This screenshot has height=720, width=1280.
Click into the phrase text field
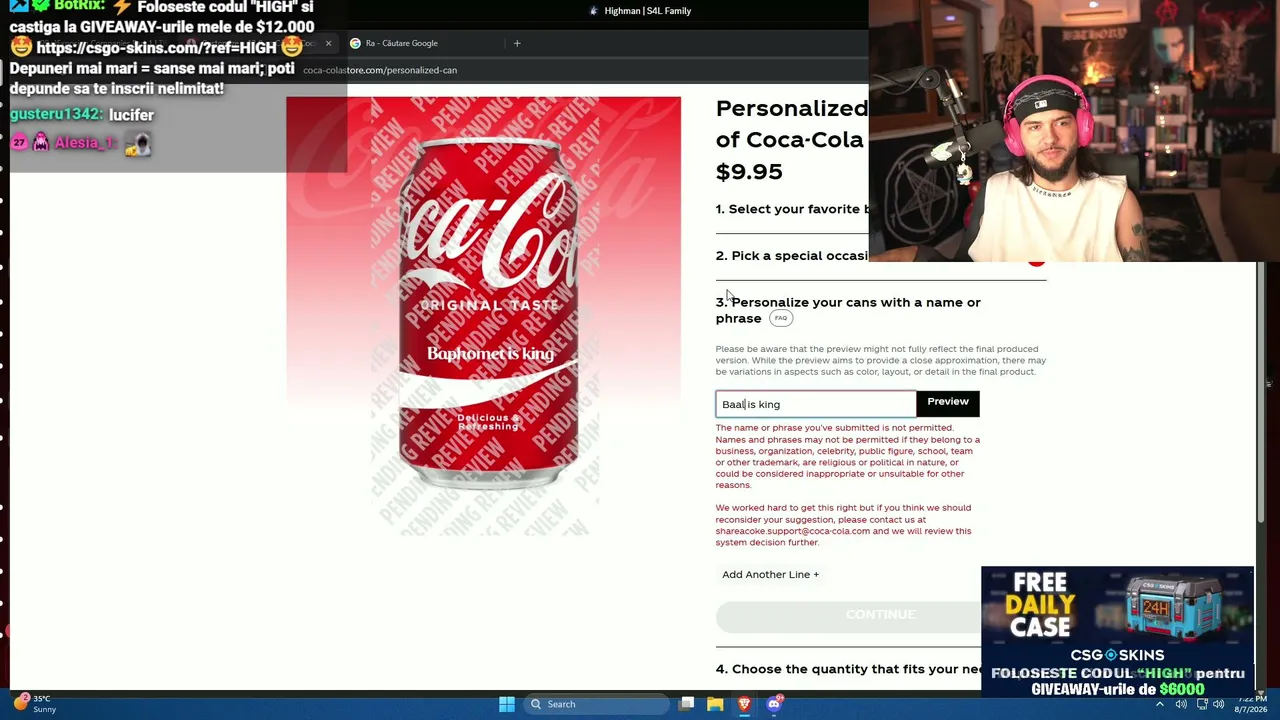815,404
